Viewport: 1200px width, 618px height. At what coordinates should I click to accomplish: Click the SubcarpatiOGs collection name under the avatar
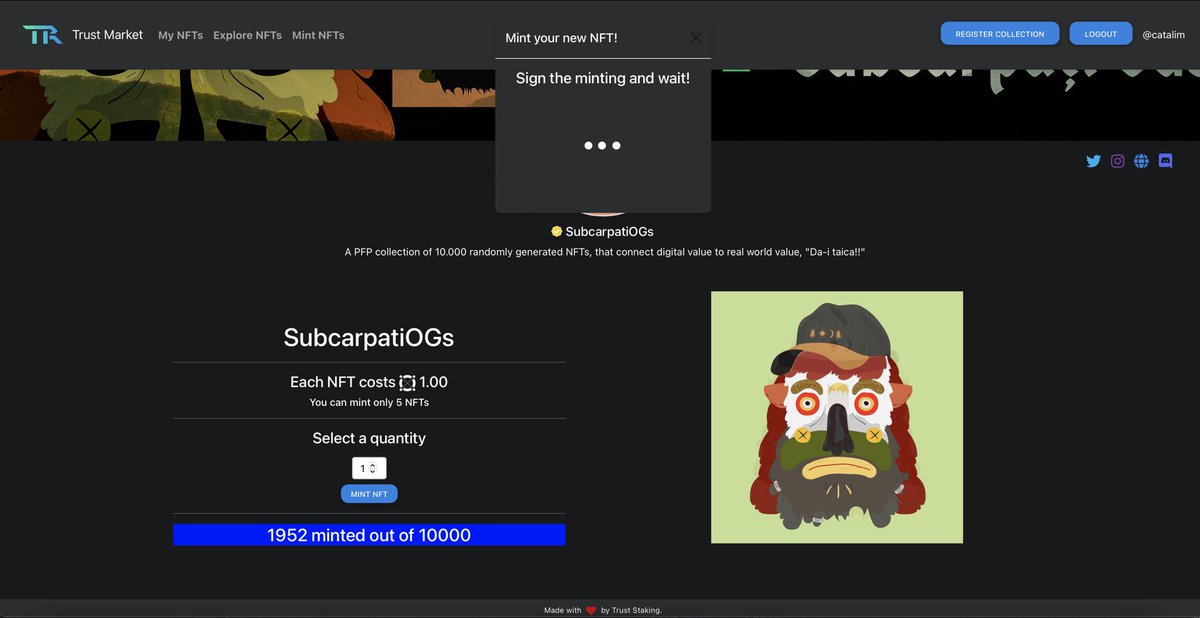coord(609,231)
